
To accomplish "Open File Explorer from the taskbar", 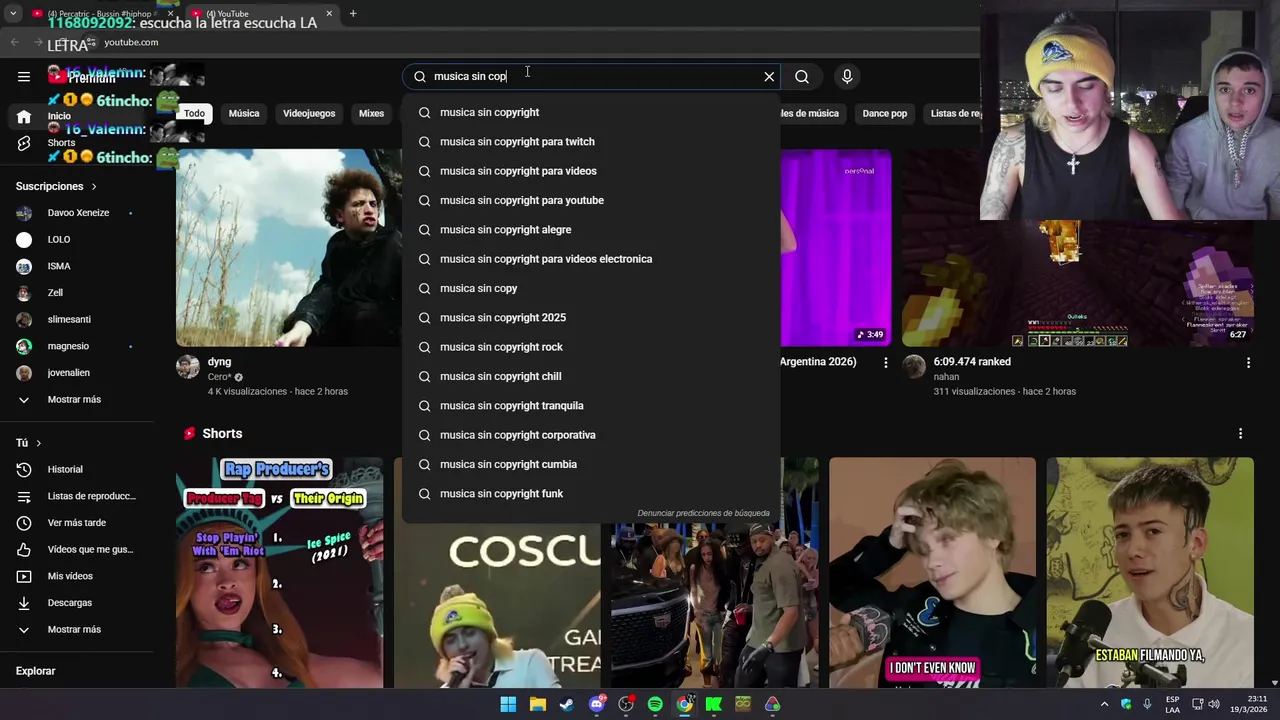I will coord(538,704).
